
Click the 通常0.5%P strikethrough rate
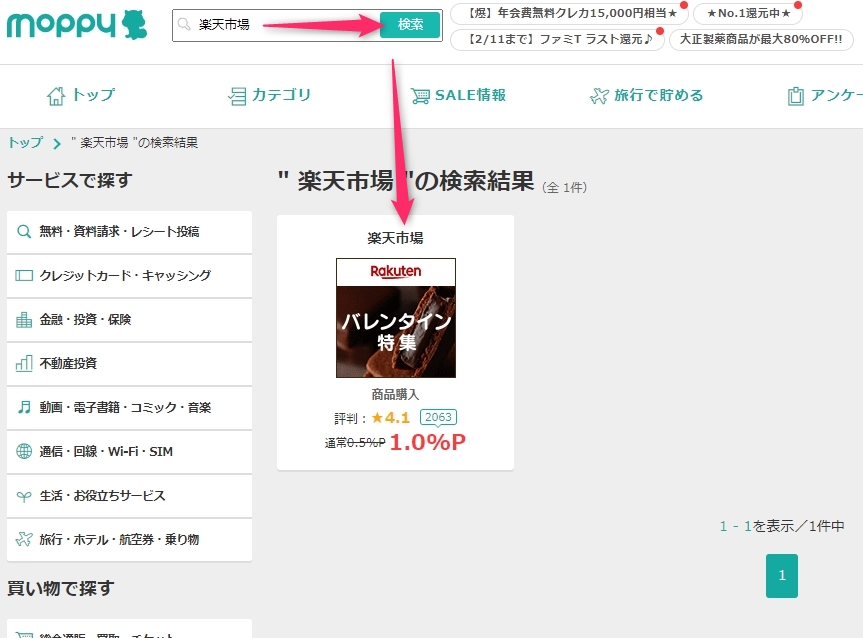pyautogui.click(x=355, y=443)
